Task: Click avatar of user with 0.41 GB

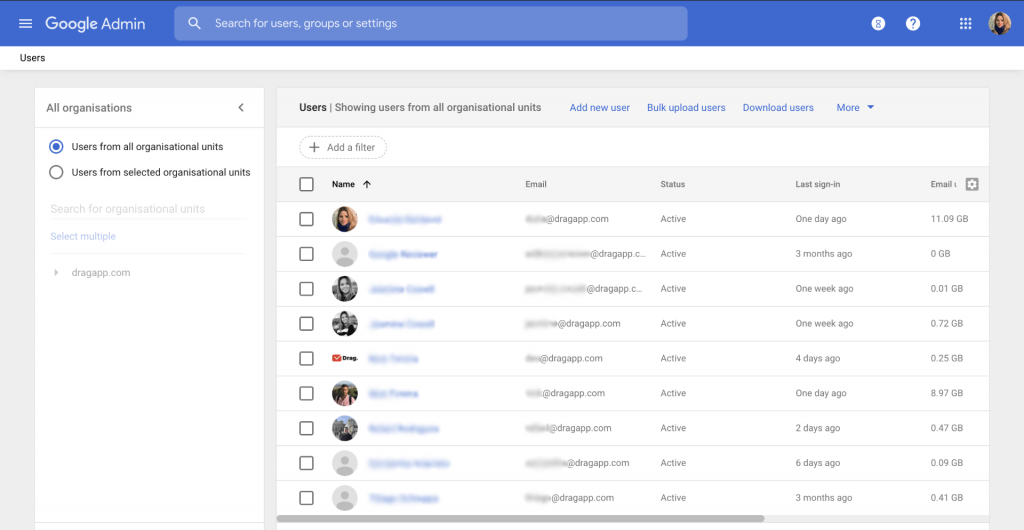Action: [x=345, y=498]
